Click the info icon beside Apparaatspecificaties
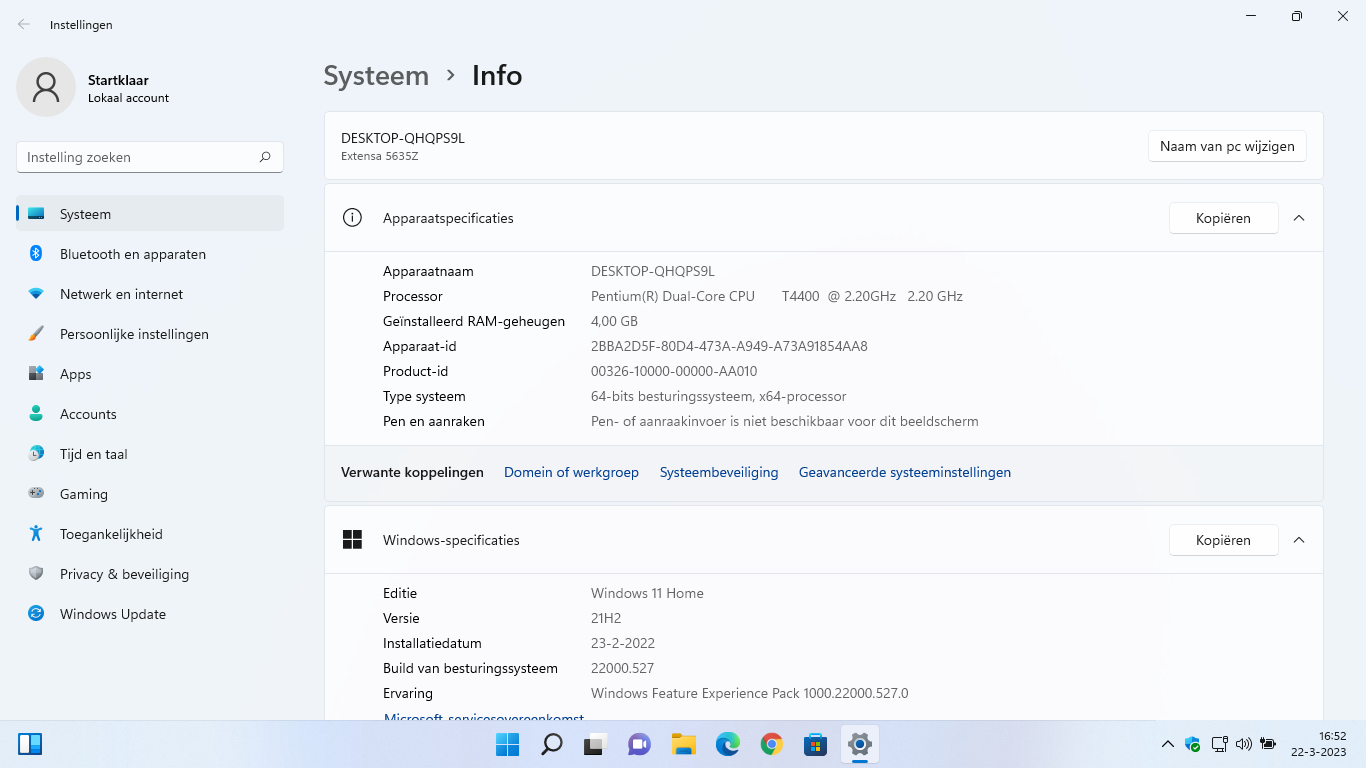Image resolution: width=1366 pixels, height=768 pixels. tap(352, 217)
